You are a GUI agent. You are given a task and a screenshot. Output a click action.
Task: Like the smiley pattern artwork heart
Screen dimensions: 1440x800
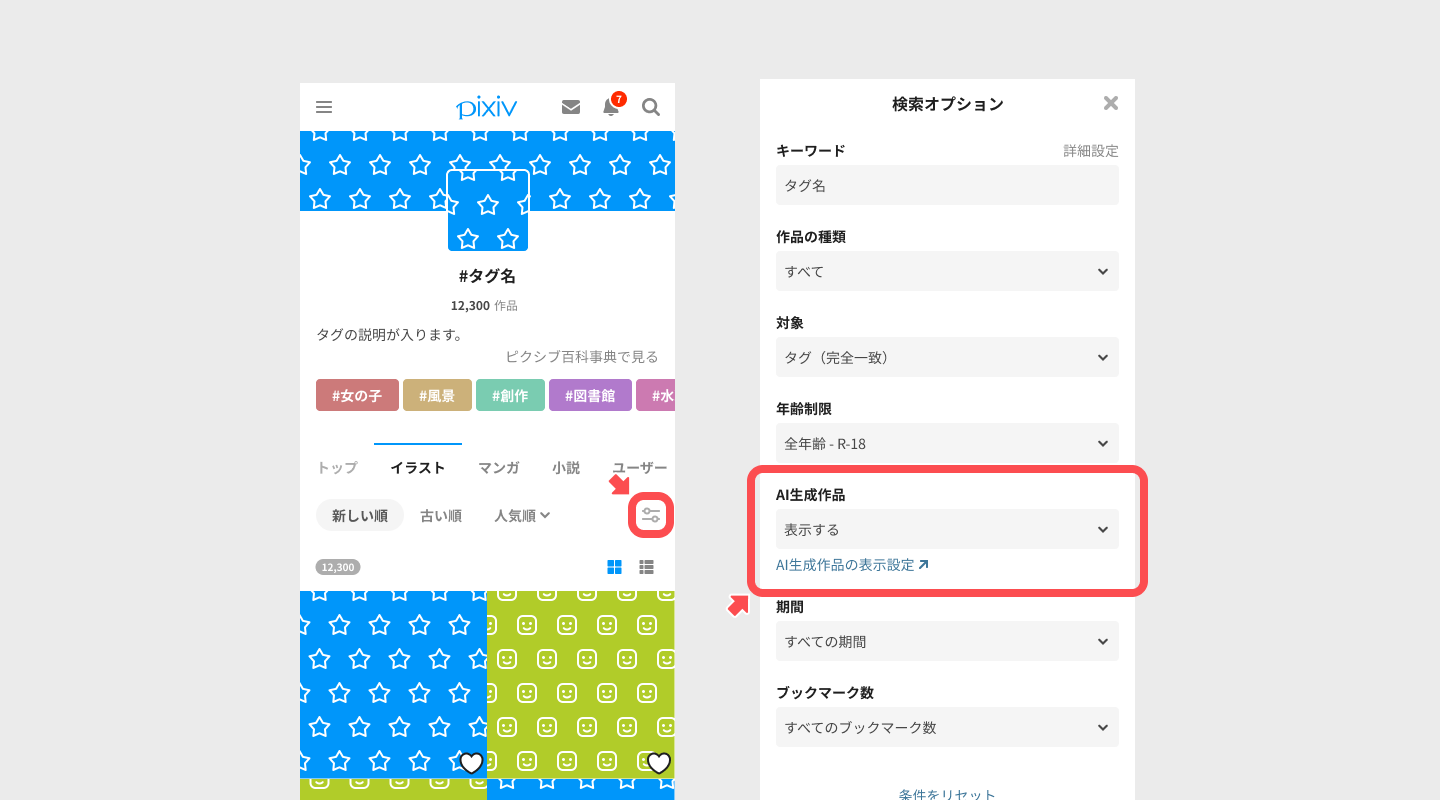coord(658,763)
